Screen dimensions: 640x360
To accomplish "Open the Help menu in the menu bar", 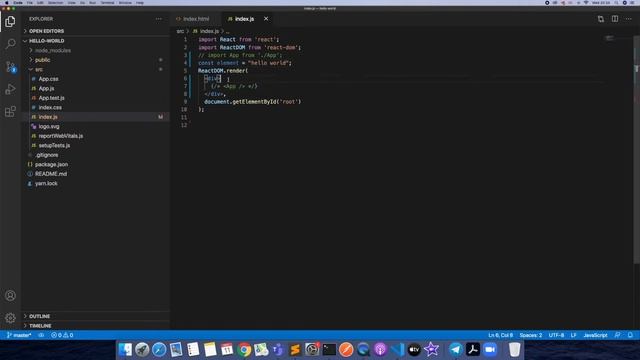I will pyautogui.click(x=140, y=2).
